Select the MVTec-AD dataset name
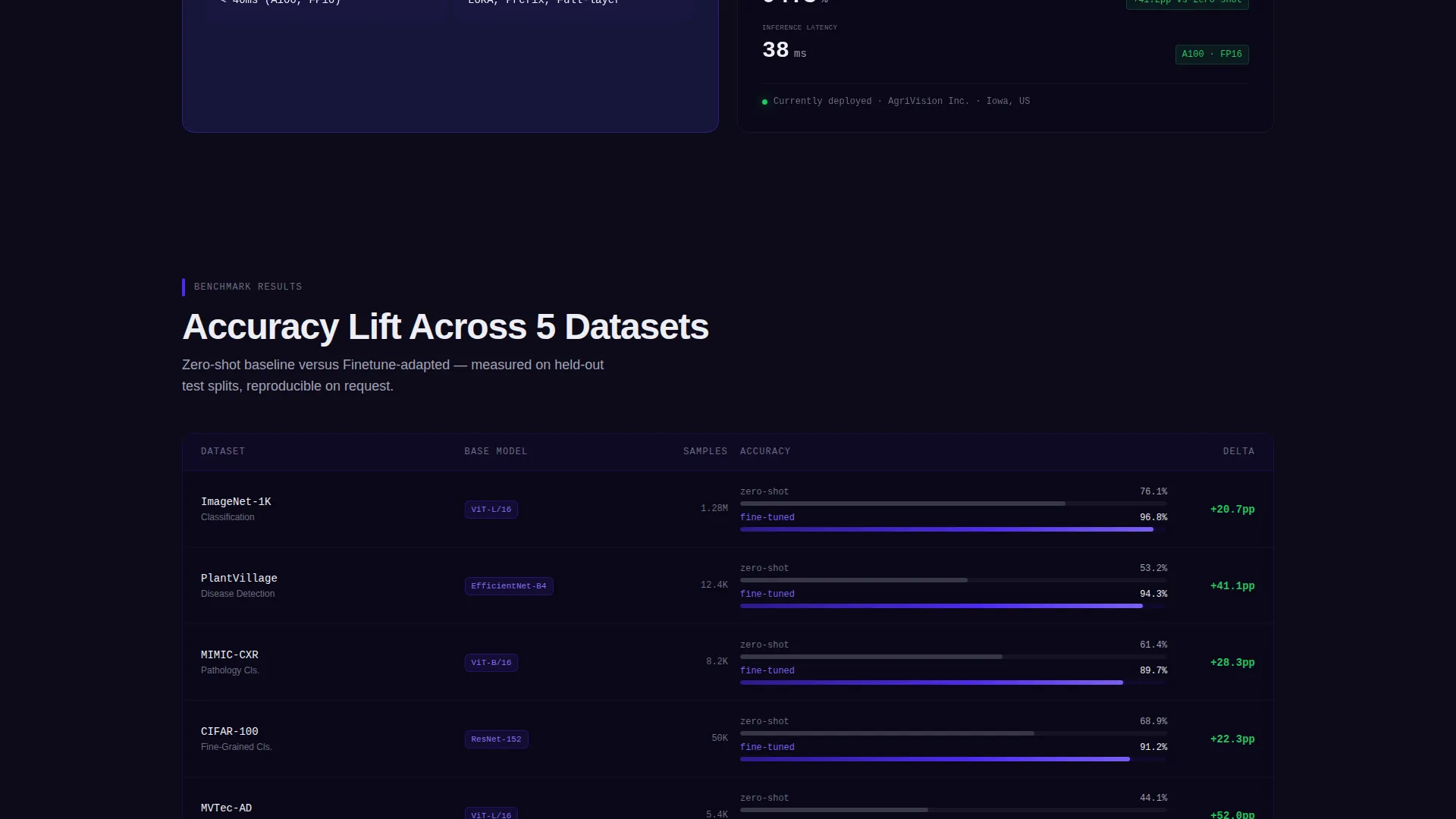 click(226, 808)
